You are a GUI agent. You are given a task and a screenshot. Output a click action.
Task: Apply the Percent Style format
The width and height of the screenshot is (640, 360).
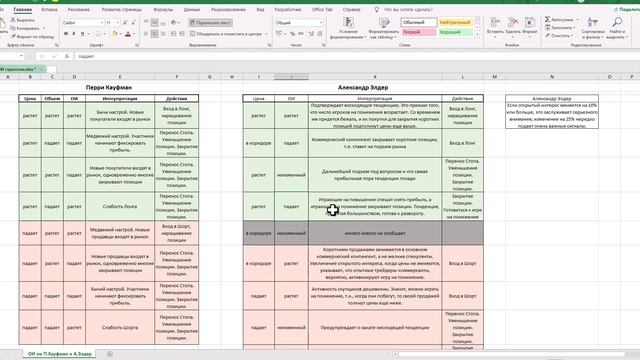(x=293, y=34)
